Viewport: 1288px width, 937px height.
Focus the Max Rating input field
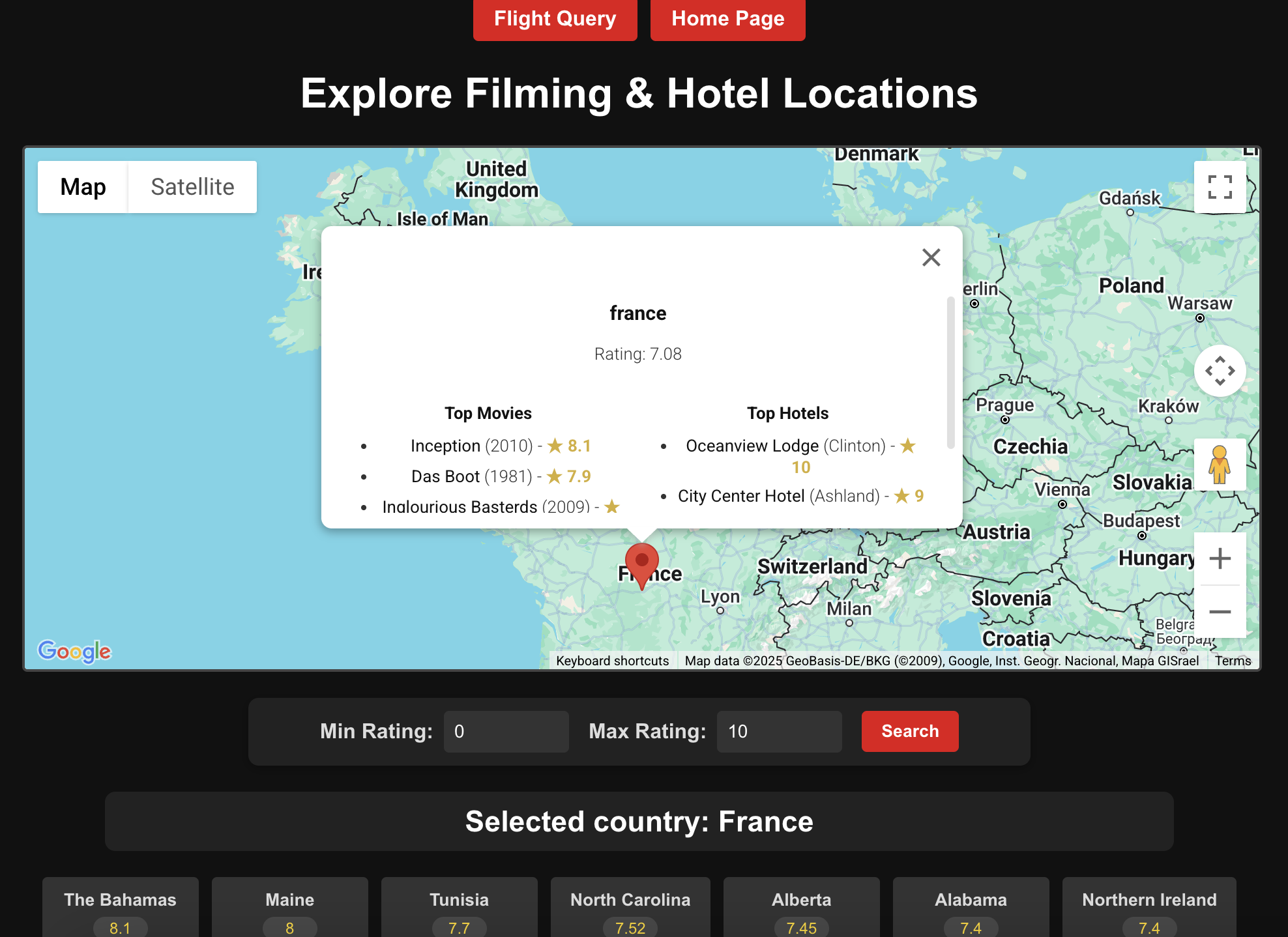779,731
